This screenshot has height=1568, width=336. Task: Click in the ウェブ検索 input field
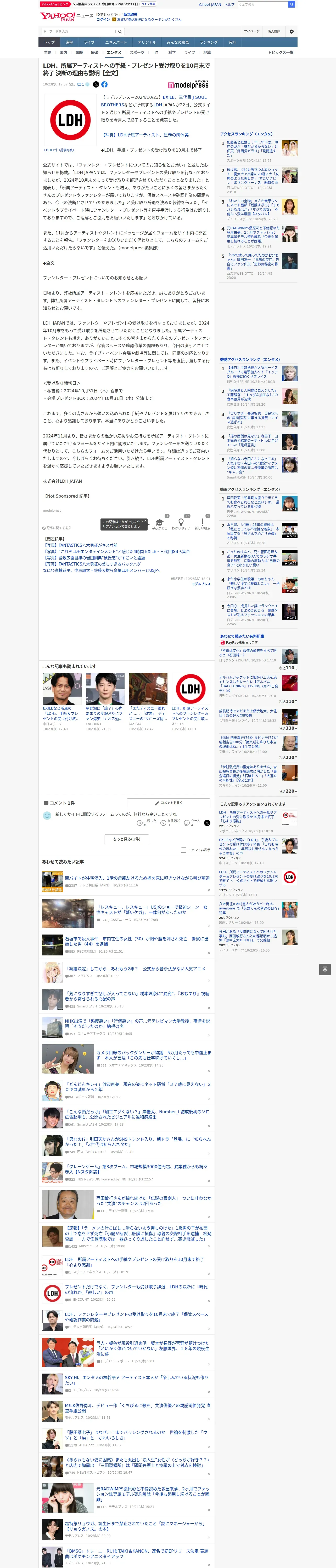263,4
